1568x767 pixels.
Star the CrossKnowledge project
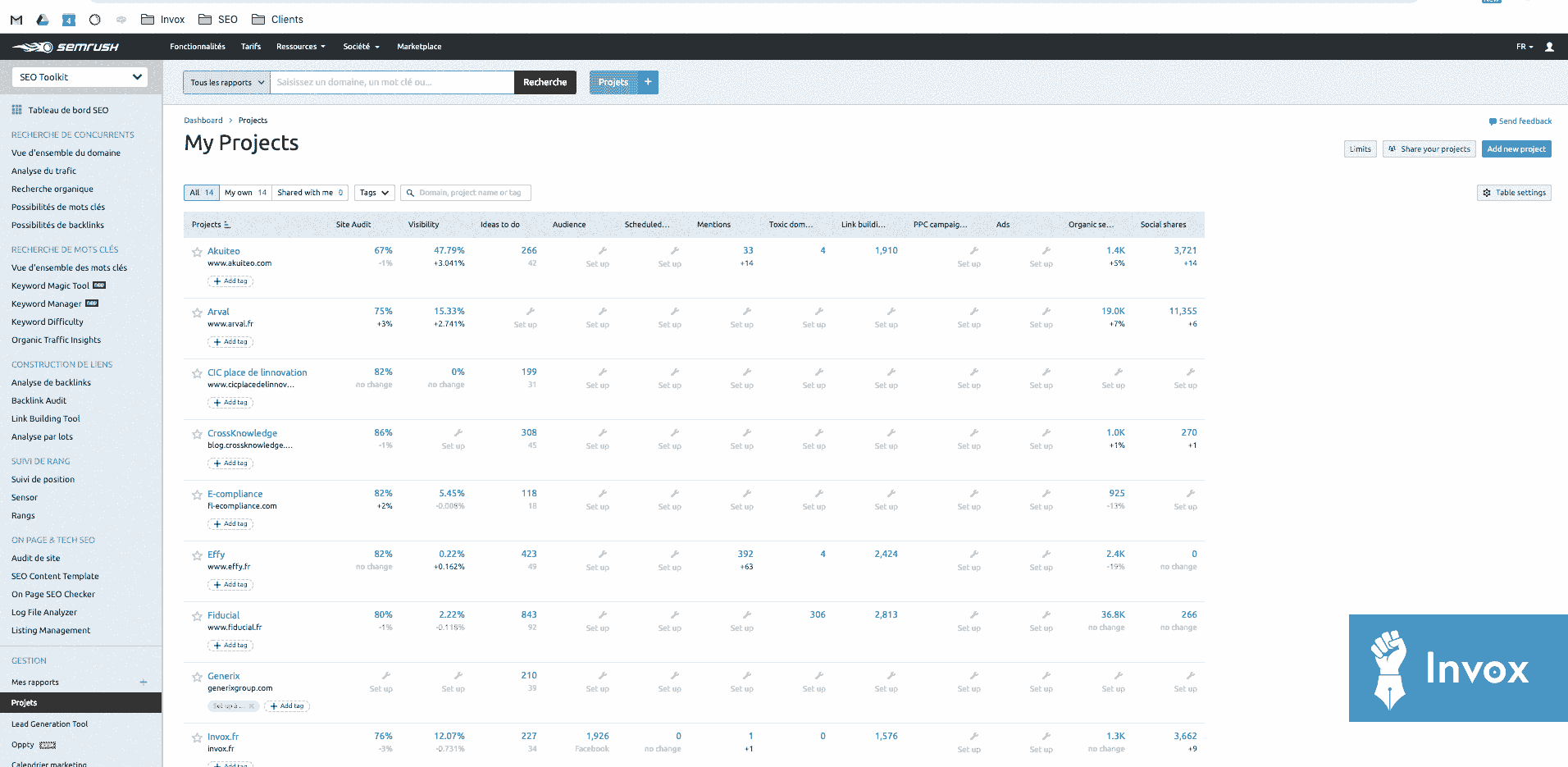pyautogui.click(x=197, y=434)
